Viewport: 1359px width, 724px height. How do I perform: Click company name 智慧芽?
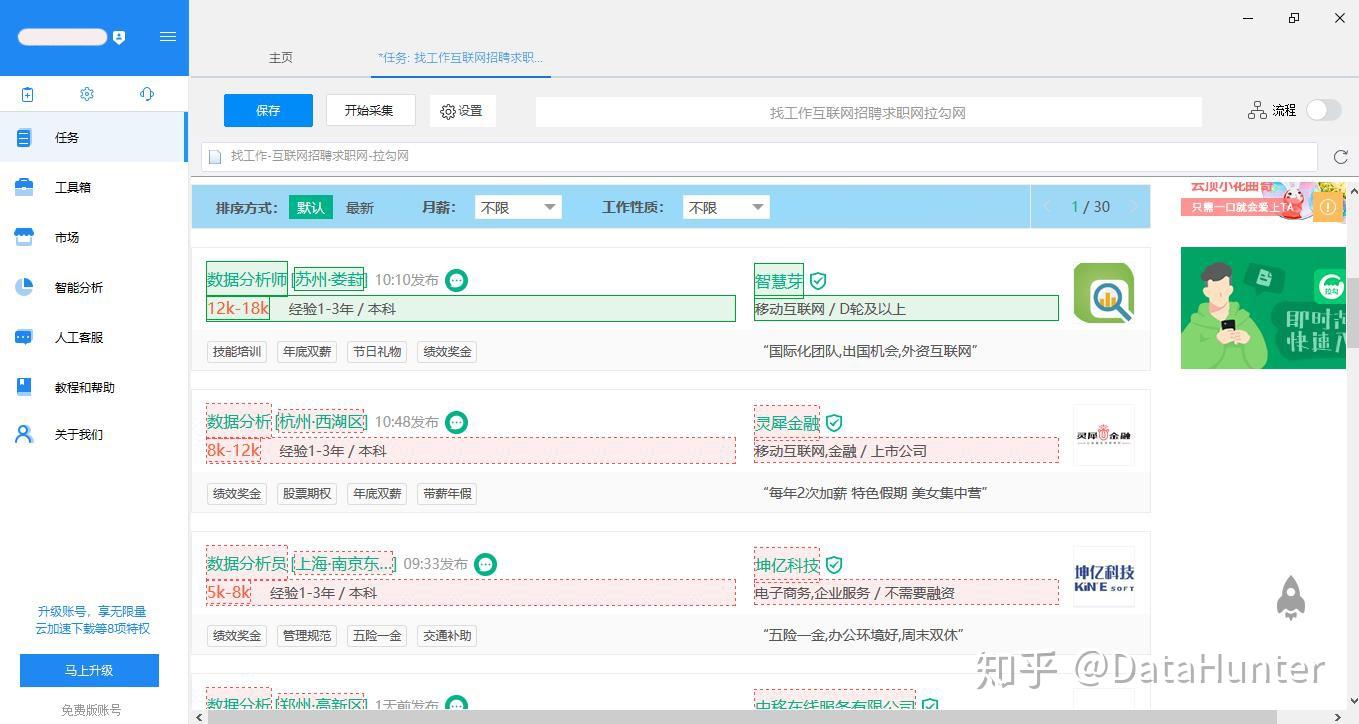[x=779, y=281]
